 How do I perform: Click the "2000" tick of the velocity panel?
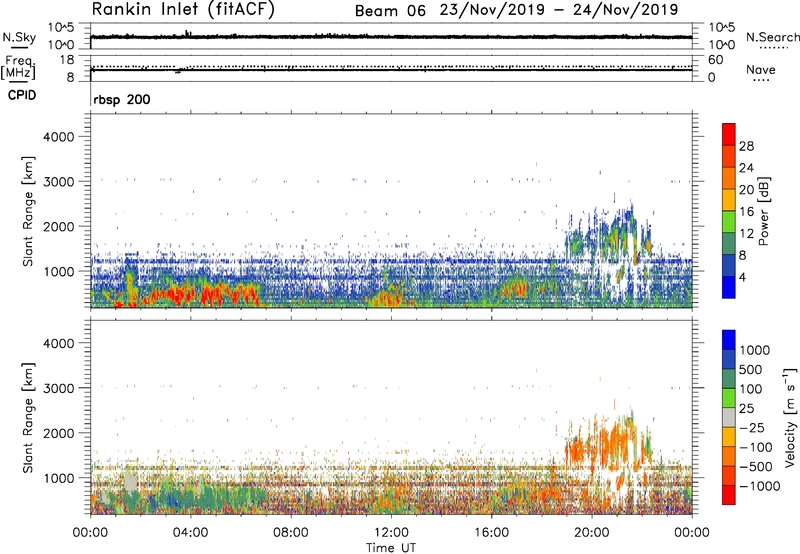(x=58, y=433)
